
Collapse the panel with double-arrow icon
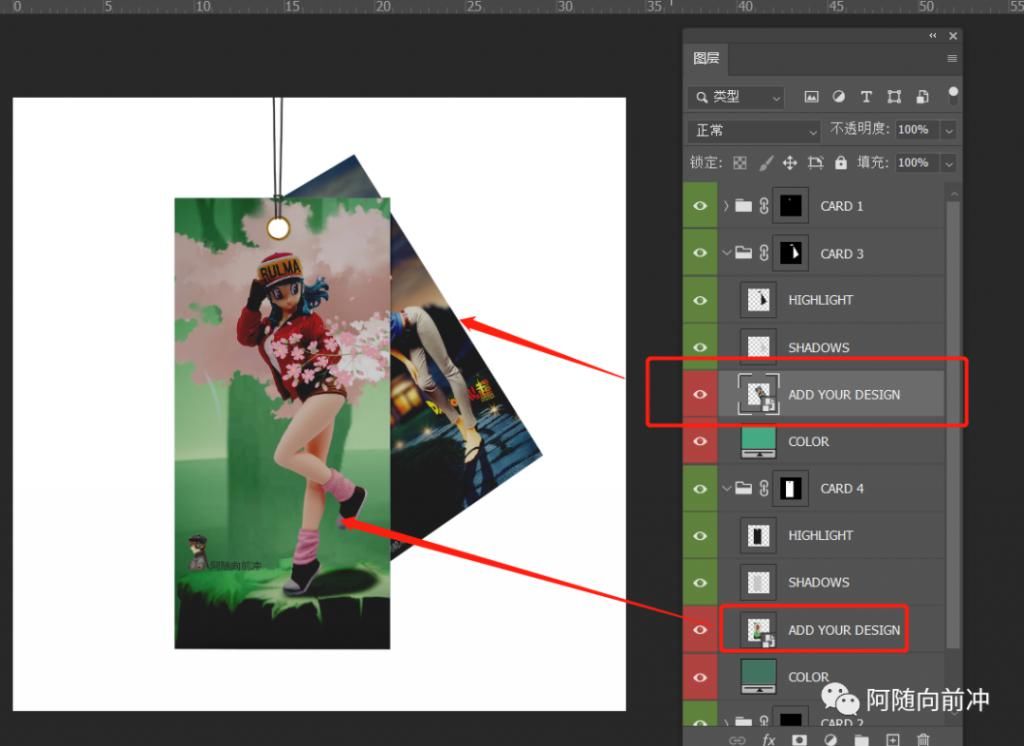[933, 36]
